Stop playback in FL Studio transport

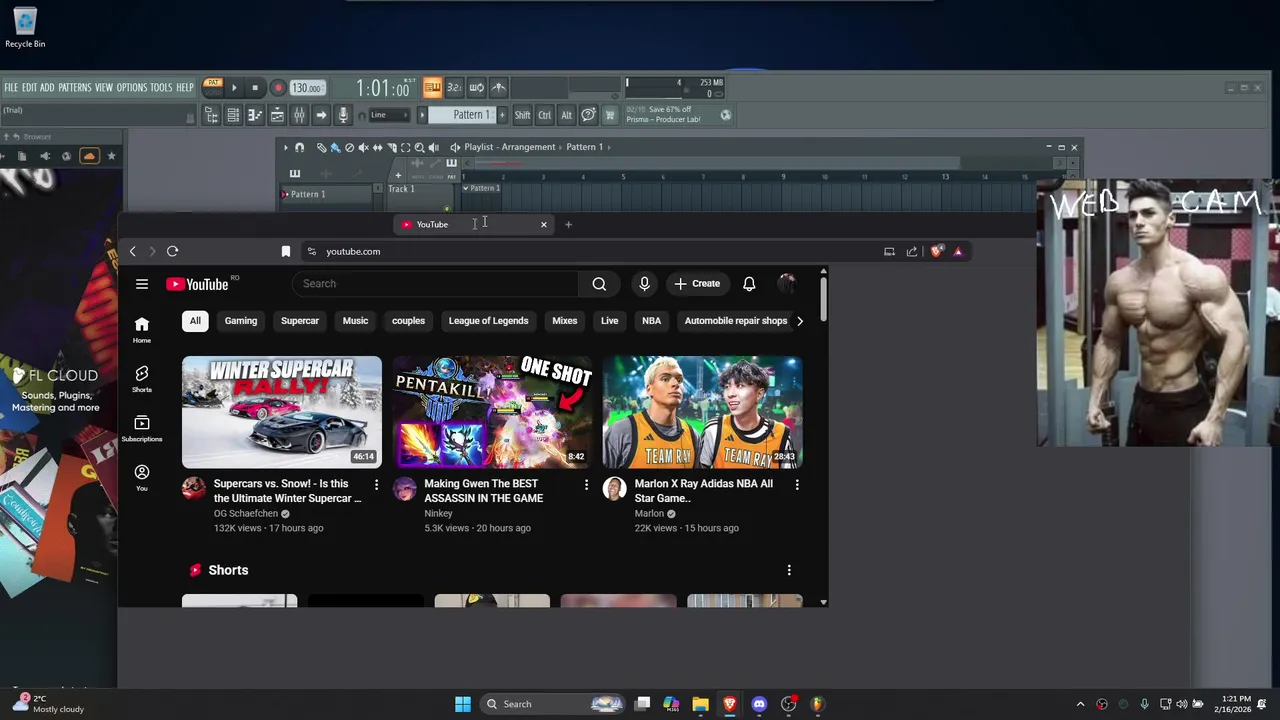pos(255,88)
